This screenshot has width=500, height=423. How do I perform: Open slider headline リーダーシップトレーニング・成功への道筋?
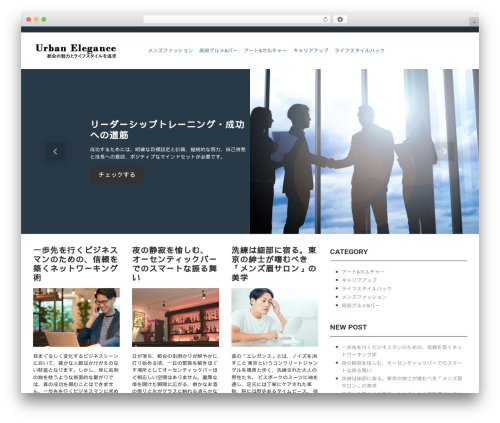click(x=167, y=130)
